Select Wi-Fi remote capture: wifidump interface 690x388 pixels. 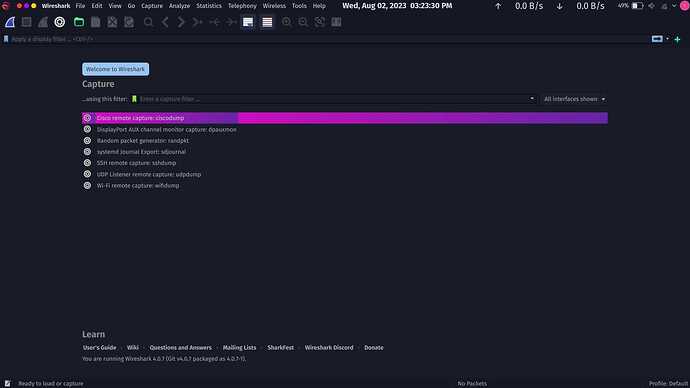(345, 185)
